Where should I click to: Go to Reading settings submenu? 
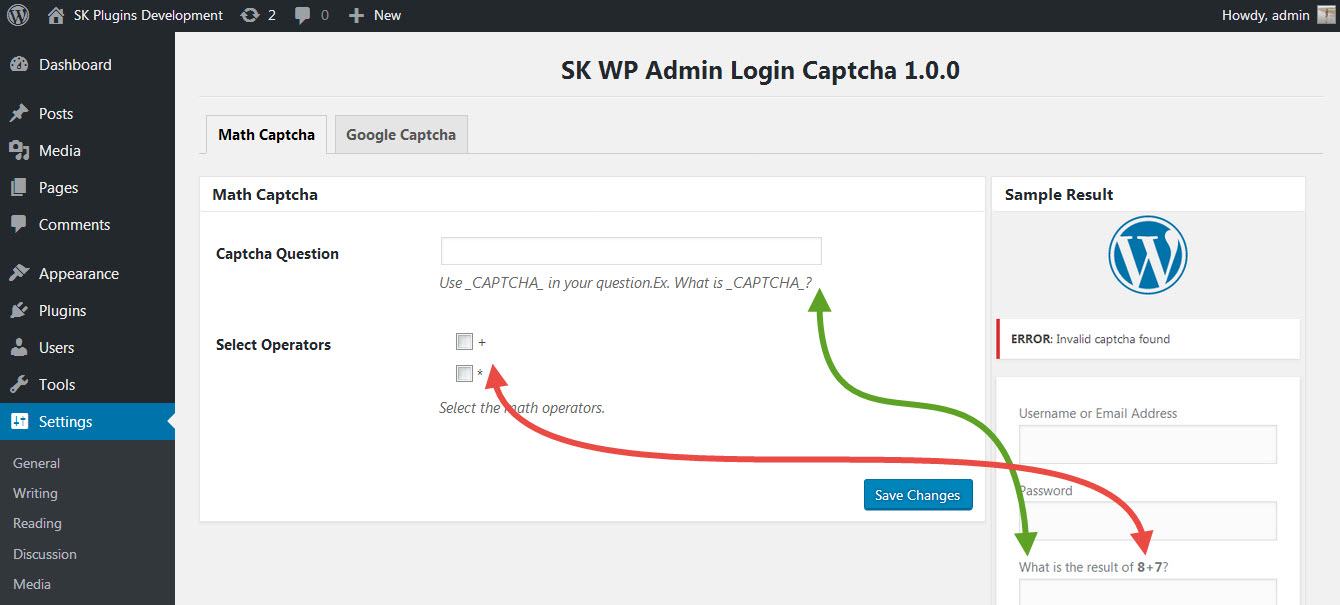37,524
